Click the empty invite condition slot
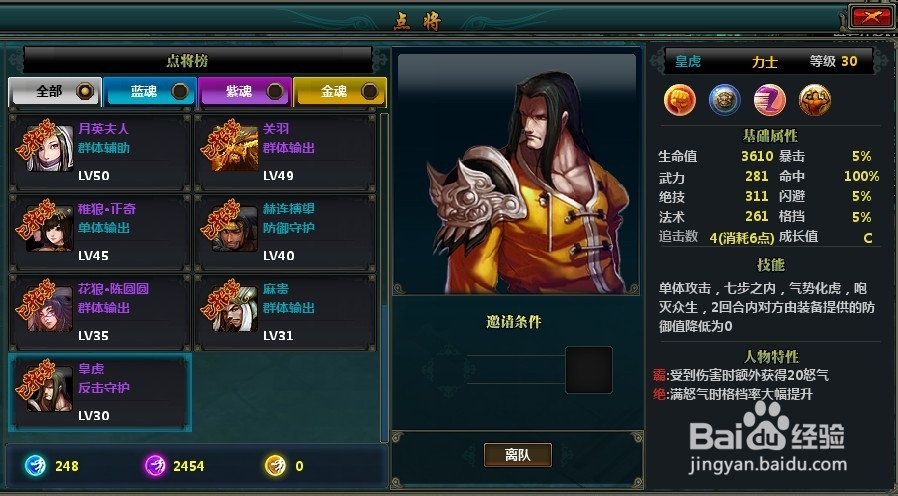898x496 pixels. coord(589,370)
